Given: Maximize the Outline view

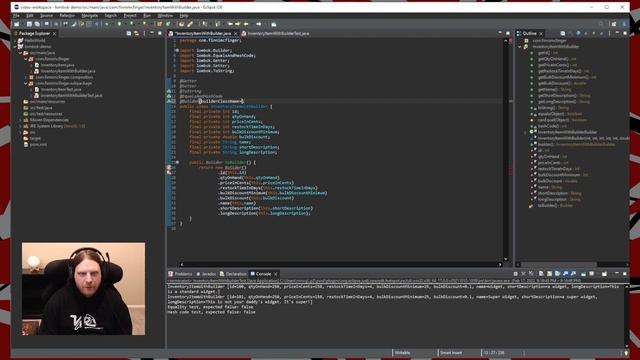Looking at the screenshot, I should coord(625,33).
